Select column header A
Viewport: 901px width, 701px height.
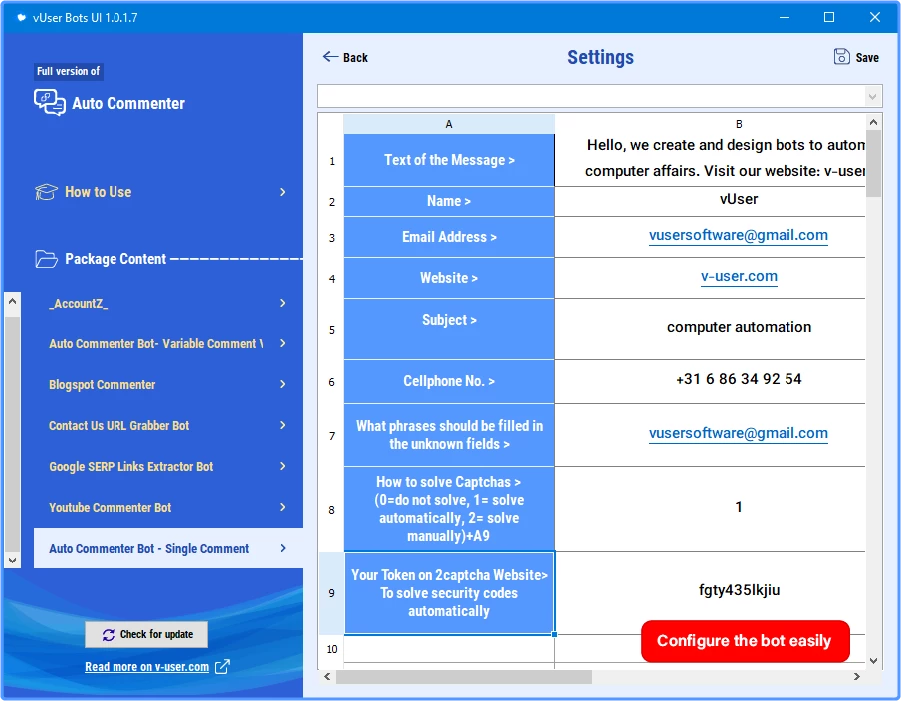449,124
